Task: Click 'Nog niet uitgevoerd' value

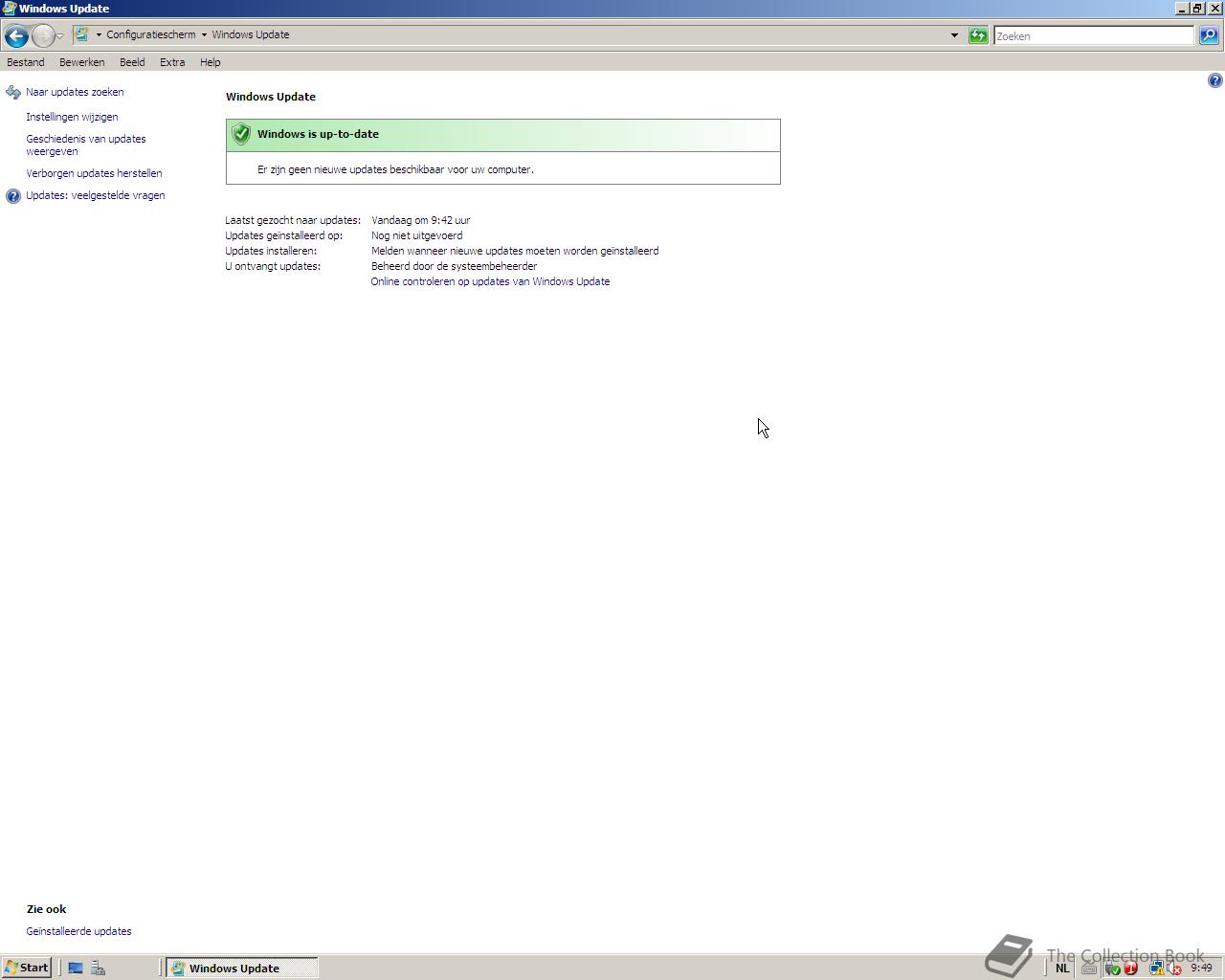Action: [416, 235]
